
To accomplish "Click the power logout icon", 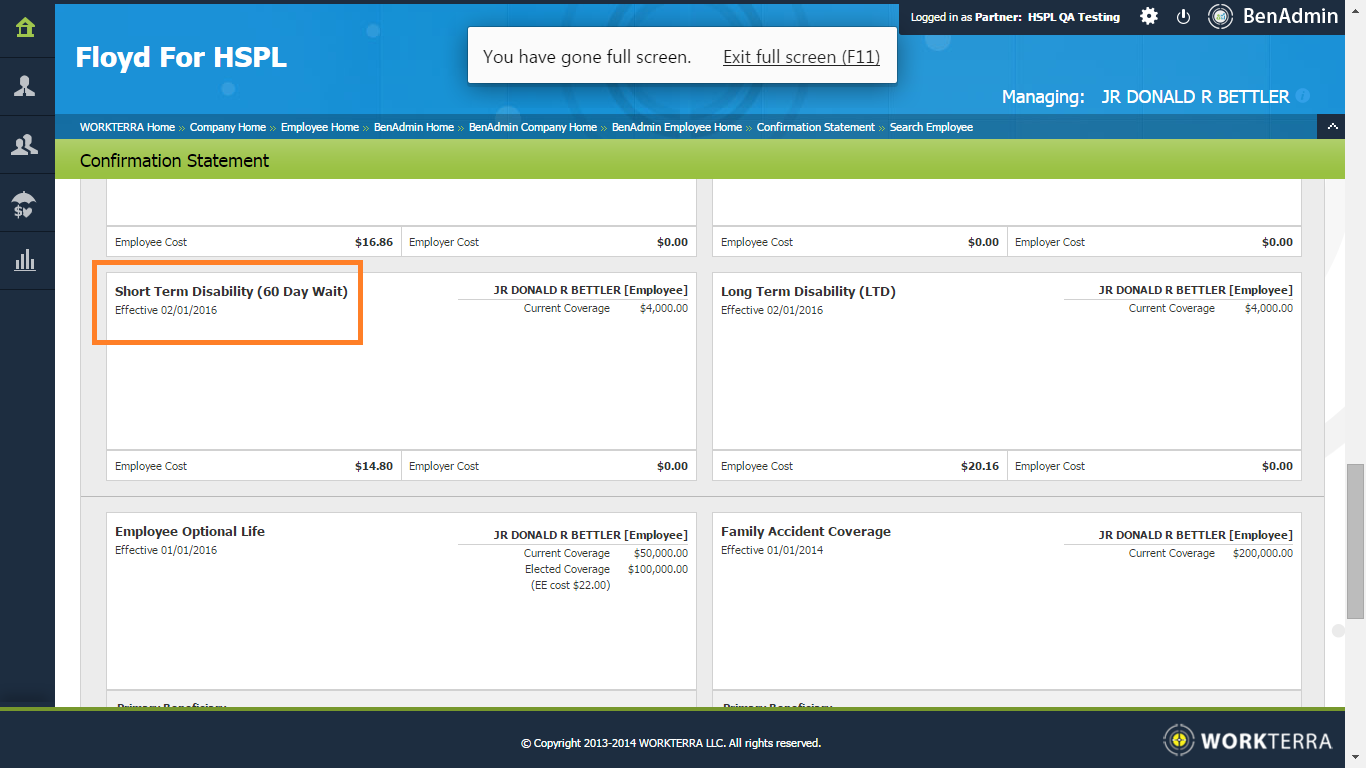I will coord(1183,17).
